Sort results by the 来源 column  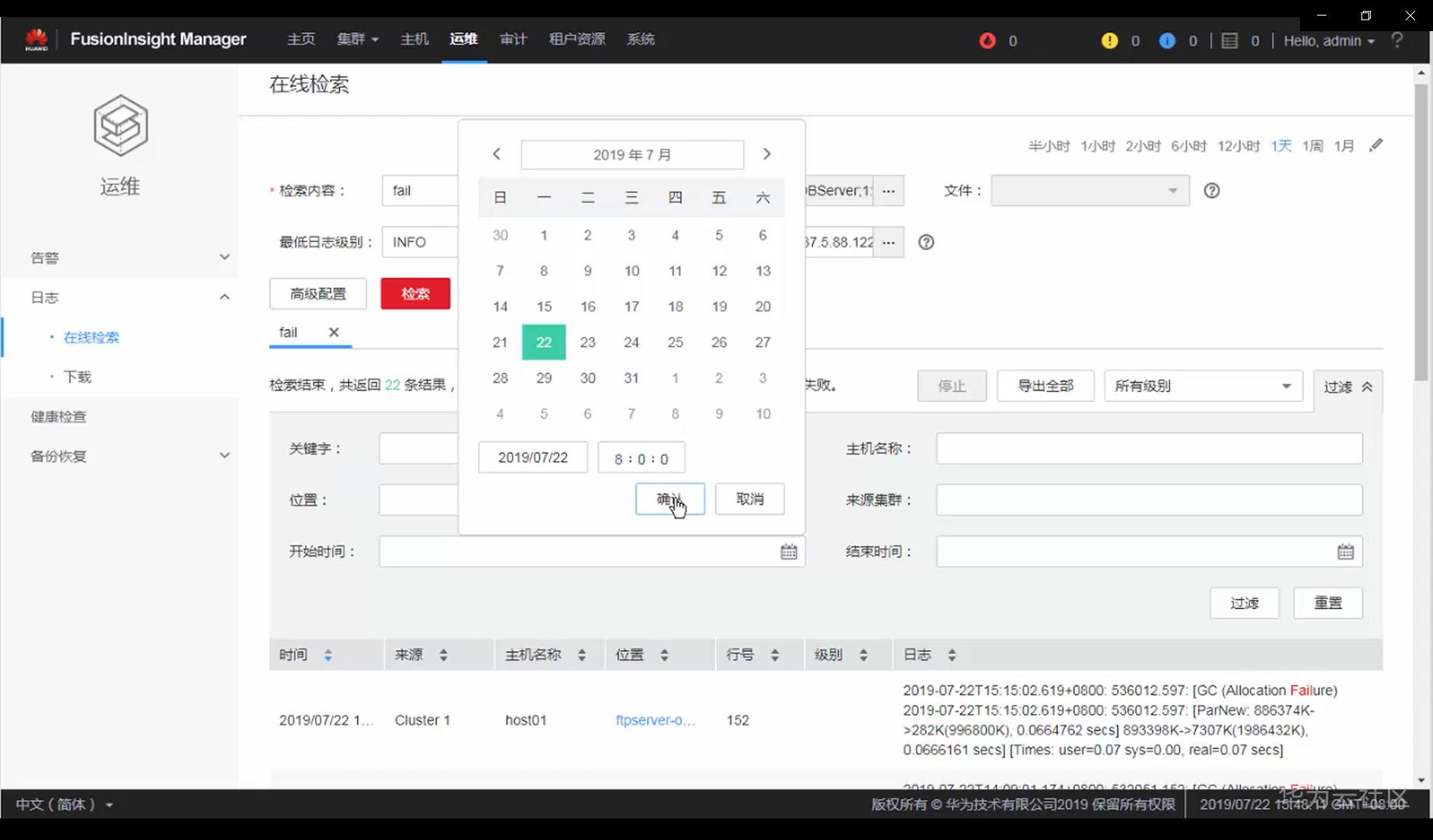point(443,655)
